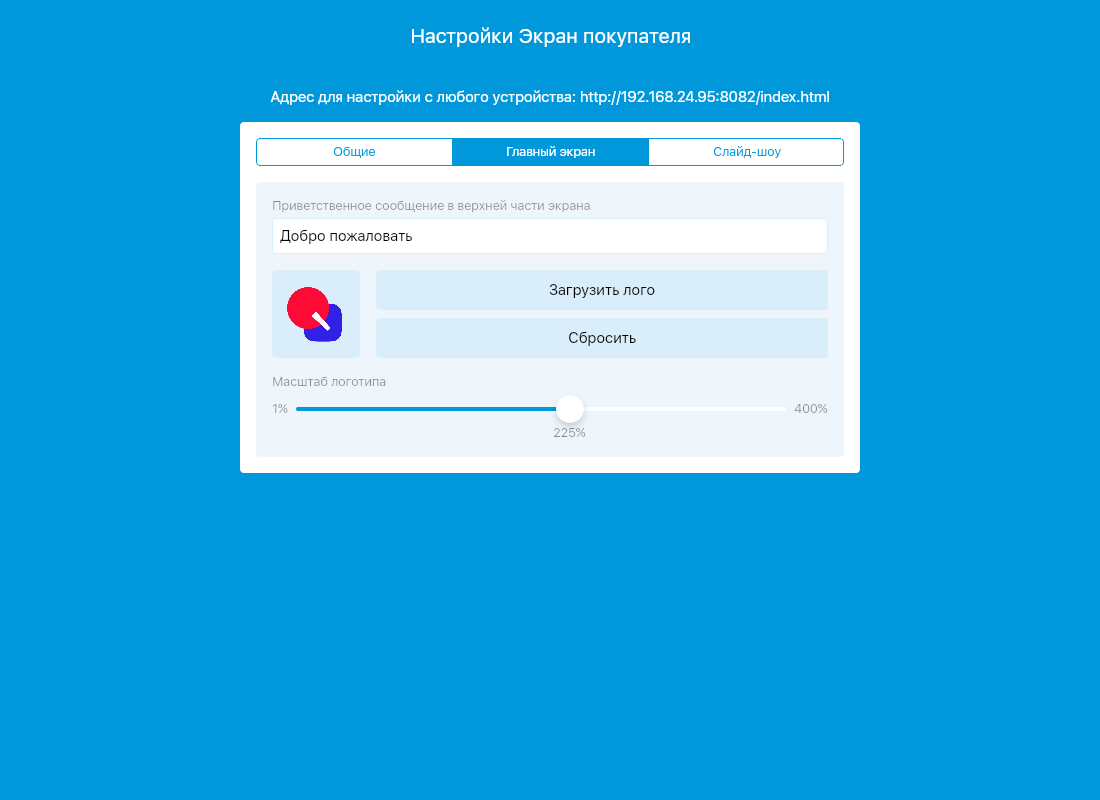Open the 'Слайд-шоу' tab
Image resolution: width=1100 pixels, height=800 pixels.
746,151
